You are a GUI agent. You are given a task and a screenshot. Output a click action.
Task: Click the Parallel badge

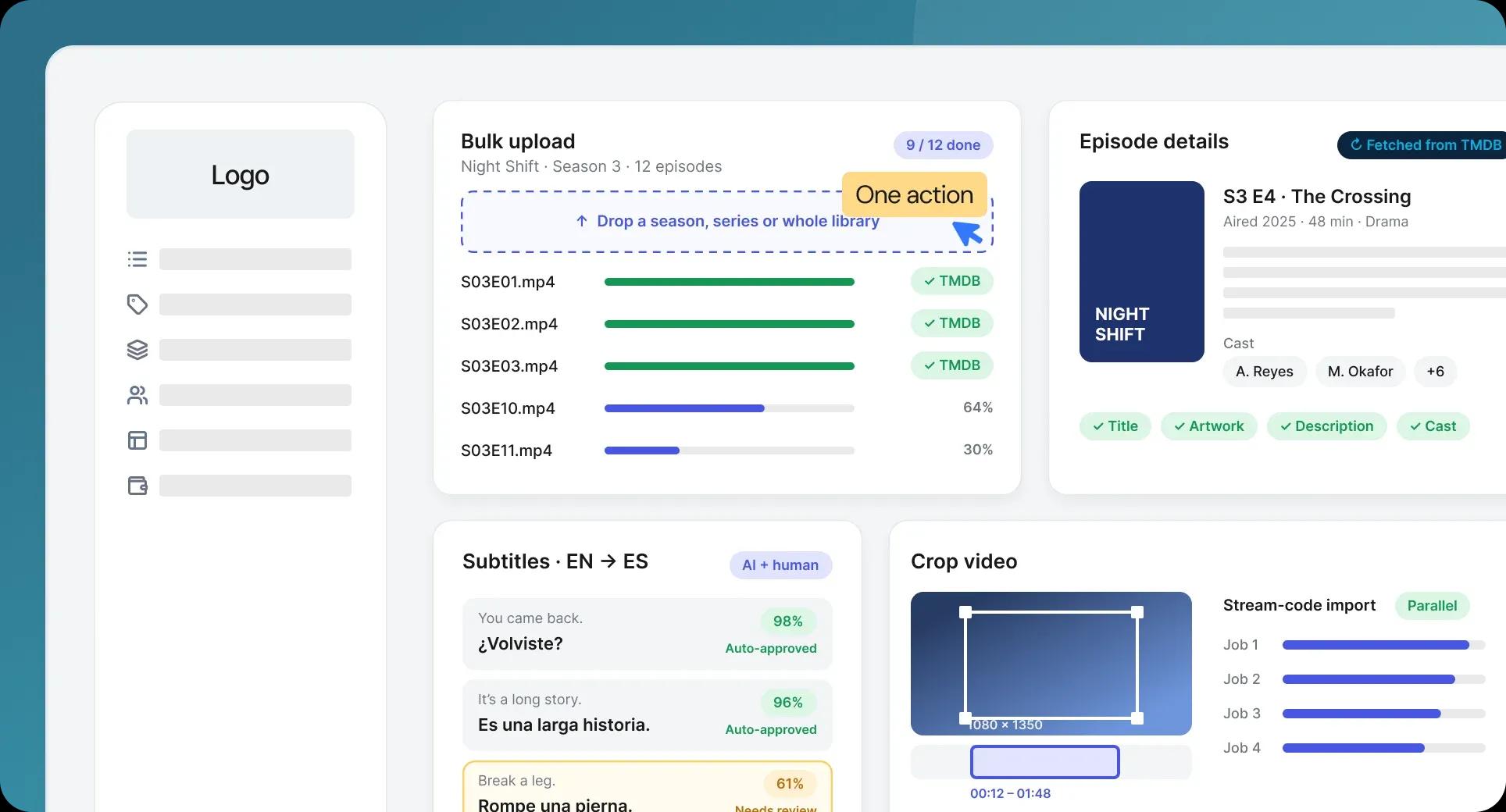tap(1432, 606)
